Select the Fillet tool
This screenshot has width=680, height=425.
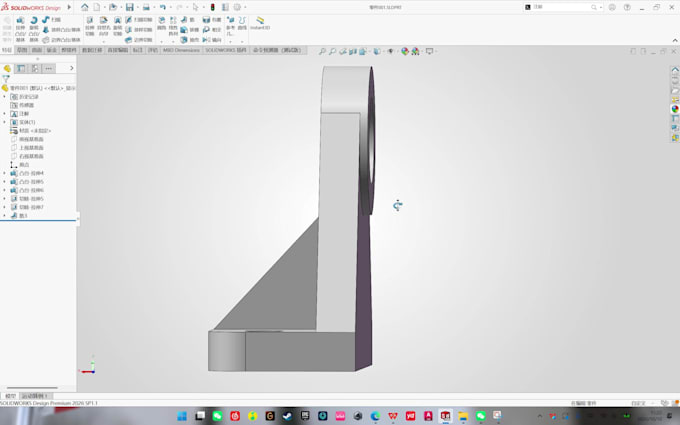161,23
